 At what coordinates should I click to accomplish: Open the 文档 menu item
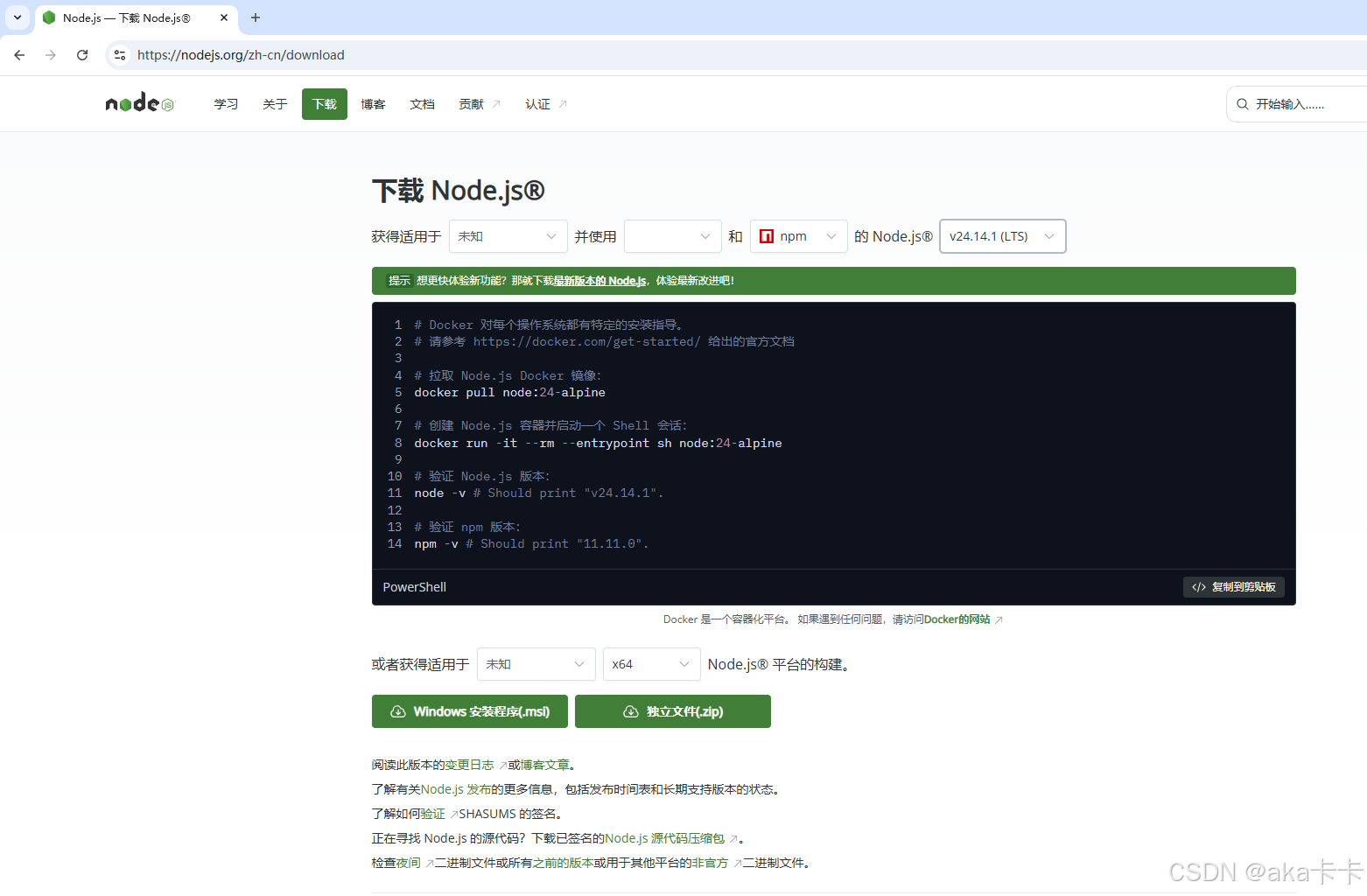pos(422,104)
